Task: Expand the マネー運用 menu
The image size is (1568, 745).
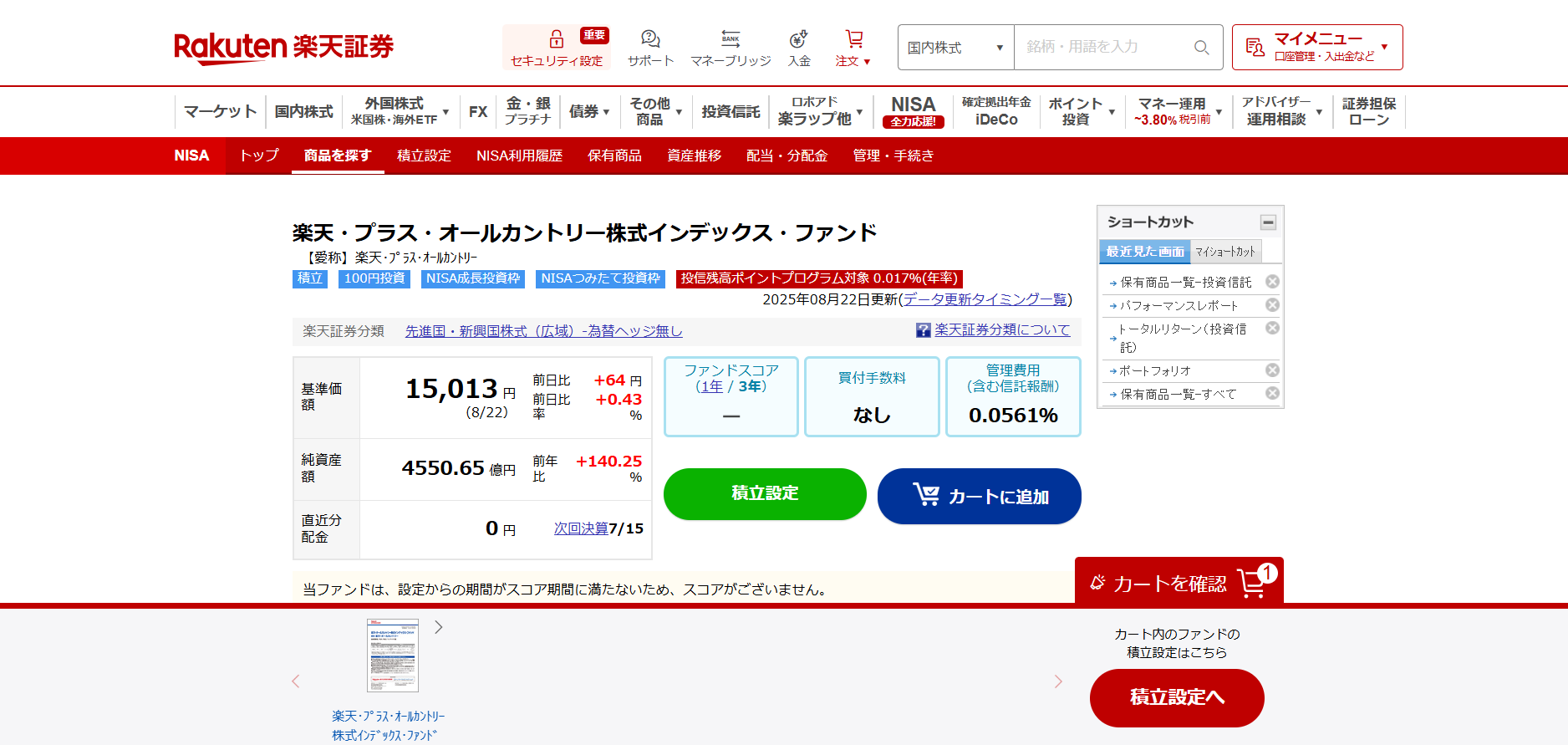Action: pyautogui.click(x=1179, y=111)
